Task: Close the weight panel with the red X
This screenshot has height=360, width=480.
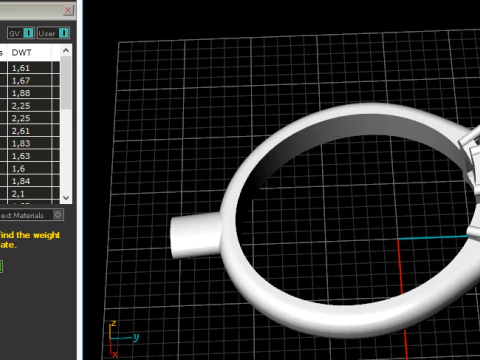Action: coord(68,10)
